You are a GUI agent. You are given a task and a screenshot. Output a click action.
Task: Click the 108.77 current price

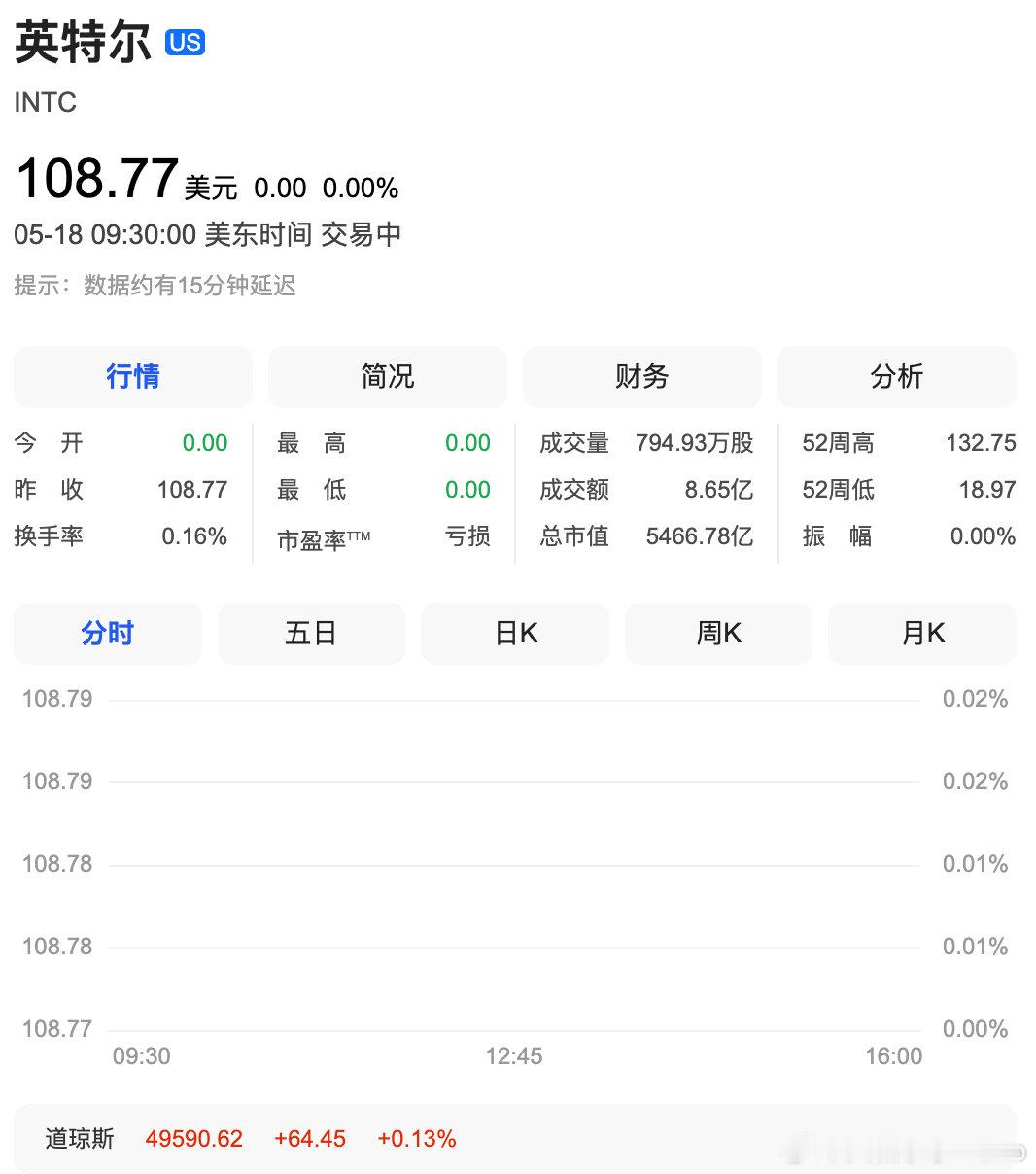tap(97, 179)
